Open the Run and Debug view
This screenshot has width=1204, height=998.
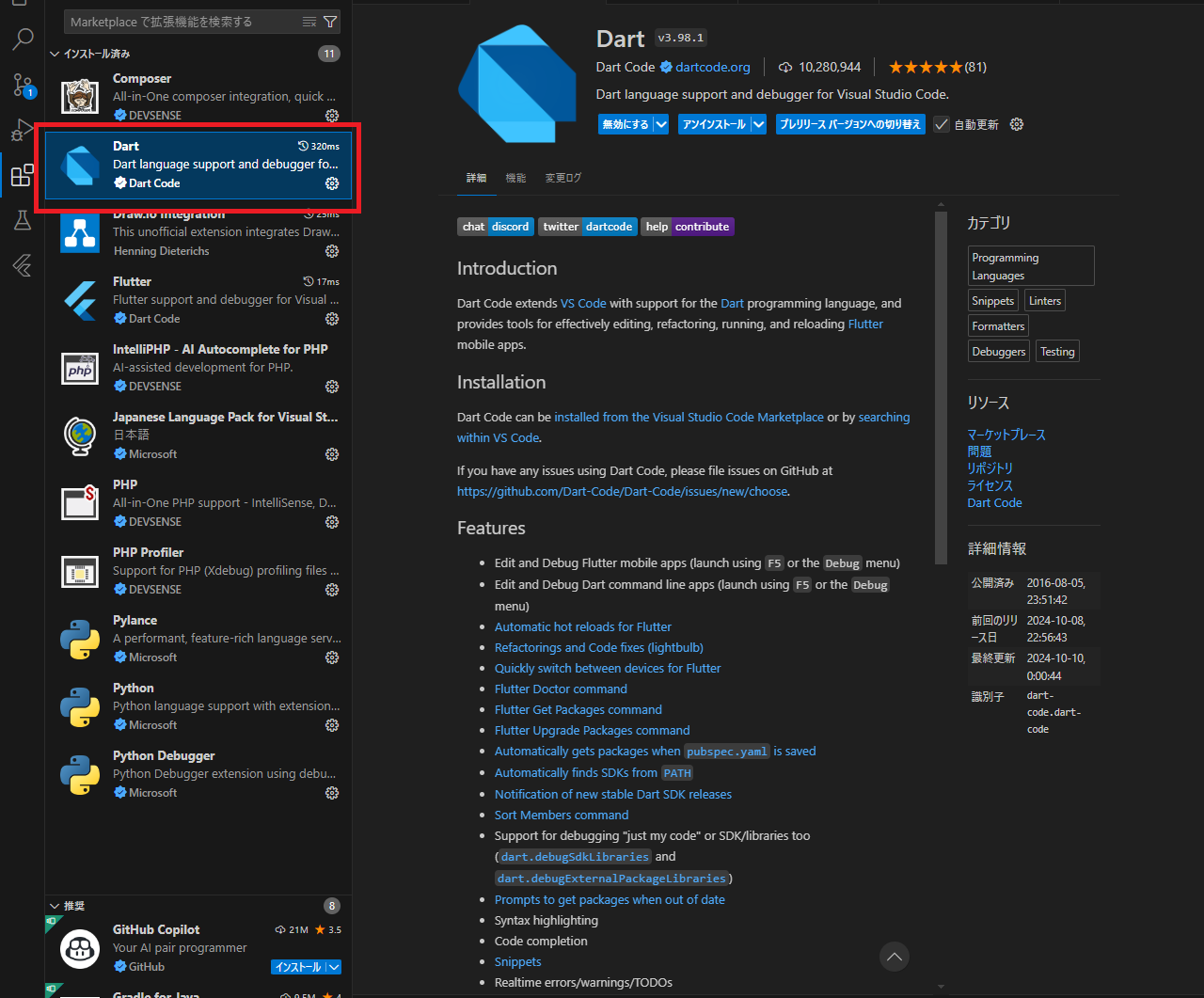coord(23,130)
